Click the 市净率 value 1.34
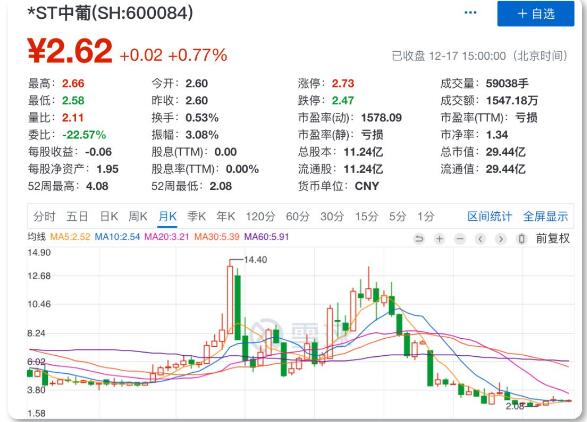 pos(497,135)
